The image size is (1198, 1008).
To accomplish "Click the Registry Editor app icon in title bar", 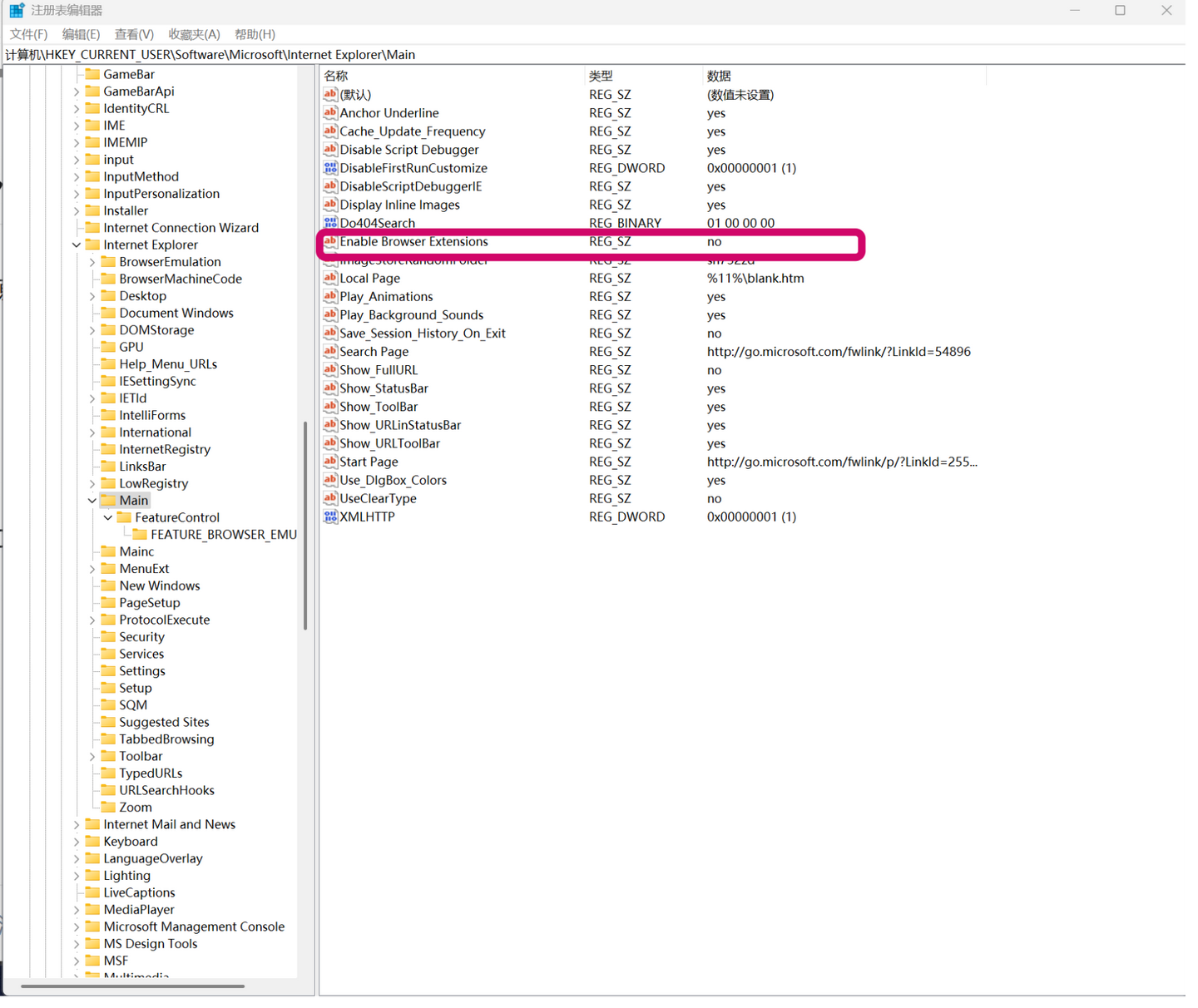I will tap(17, 10).
